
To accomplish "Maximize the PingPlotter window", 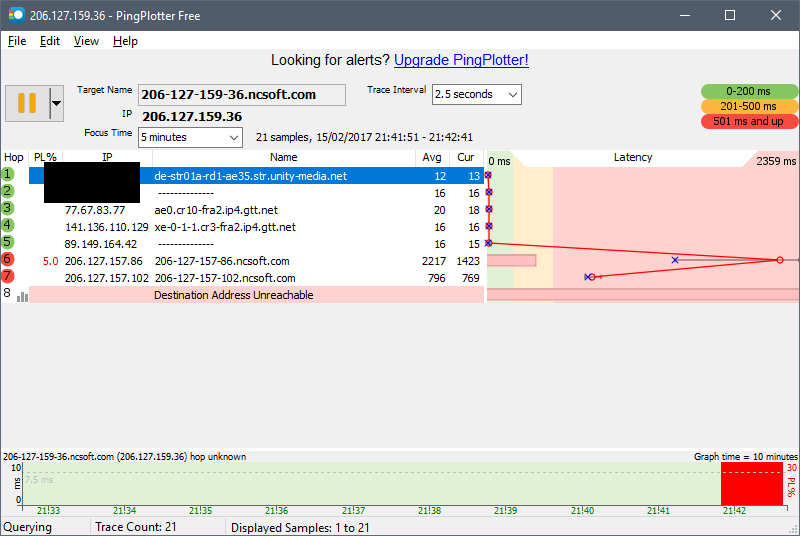I will pos(730,15).
